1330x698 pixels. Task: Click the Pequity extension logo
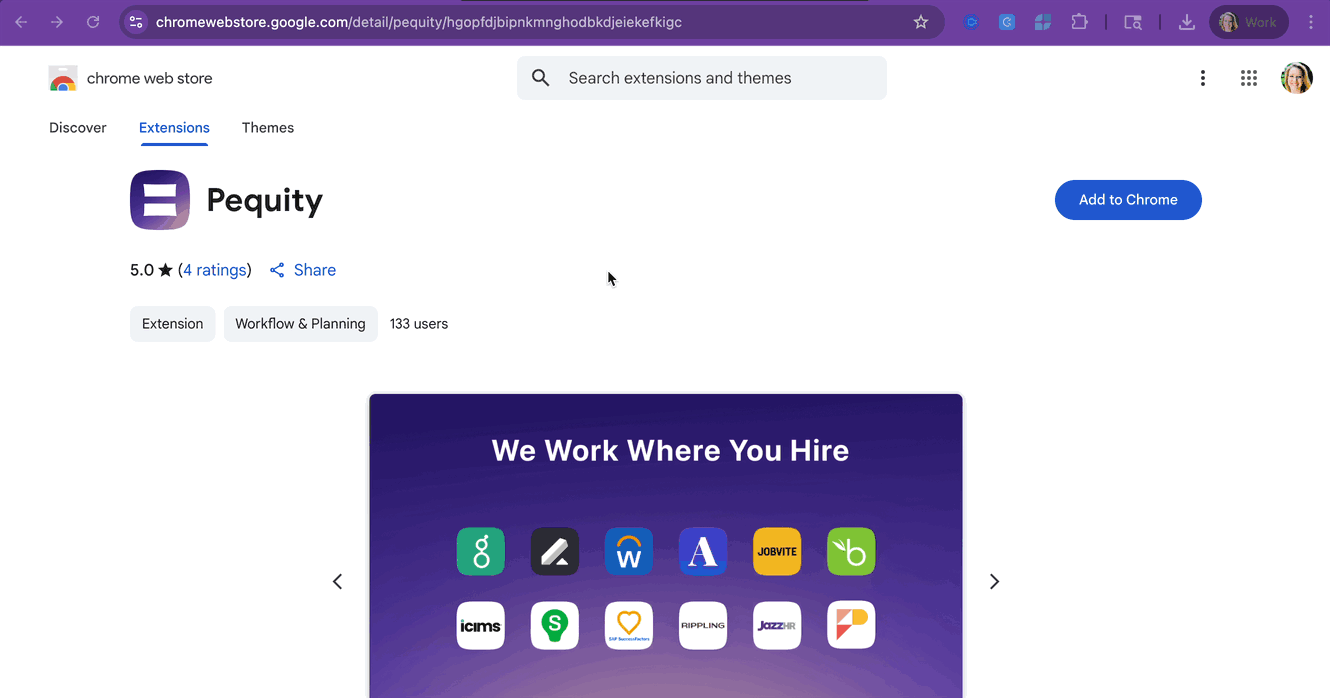click(160, 200)
